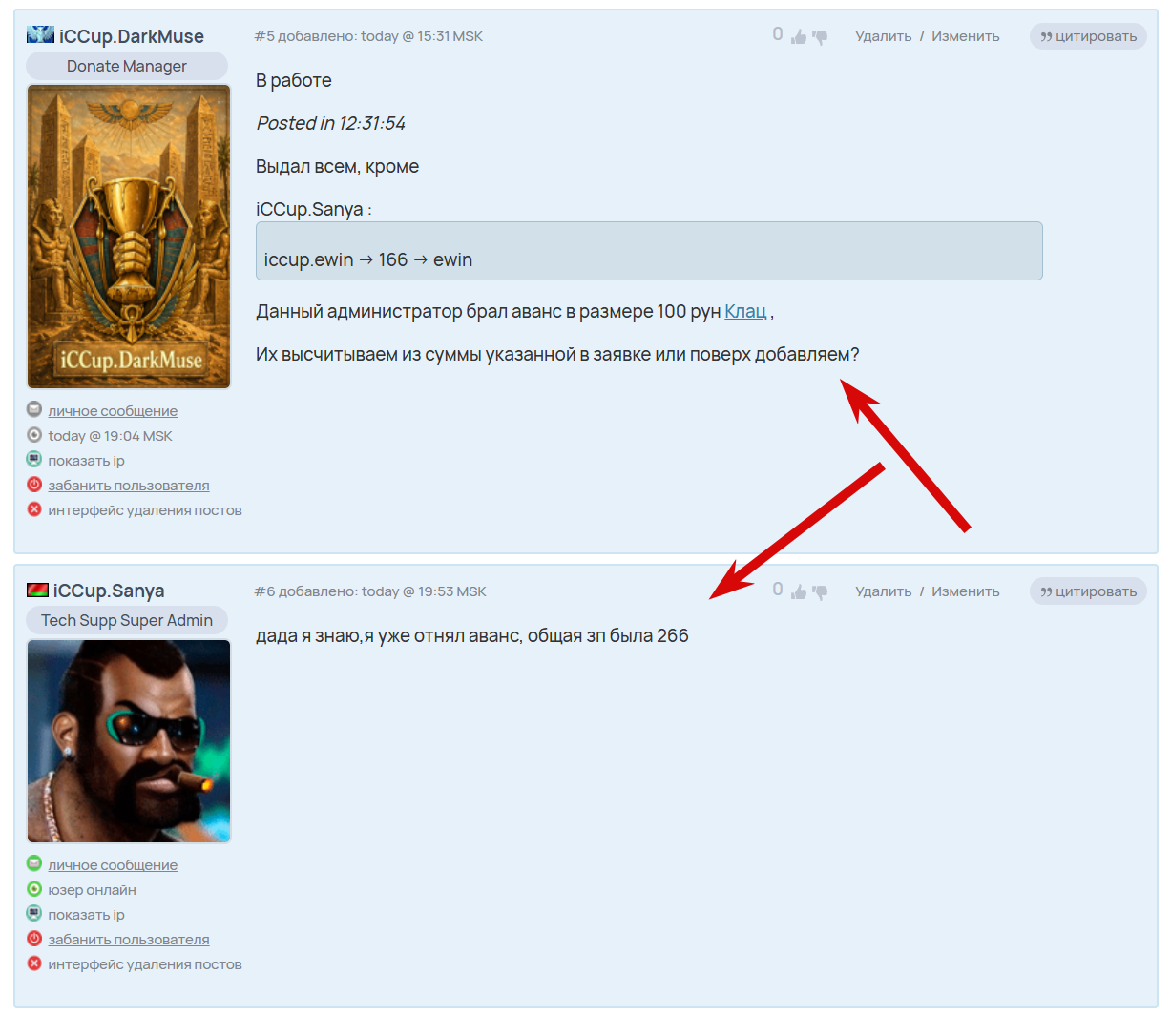Screen dimensions: 1171x1036
Task: Like iCCup.DarkMuse's post with thumbs up
Action: (x=799, y=37)
